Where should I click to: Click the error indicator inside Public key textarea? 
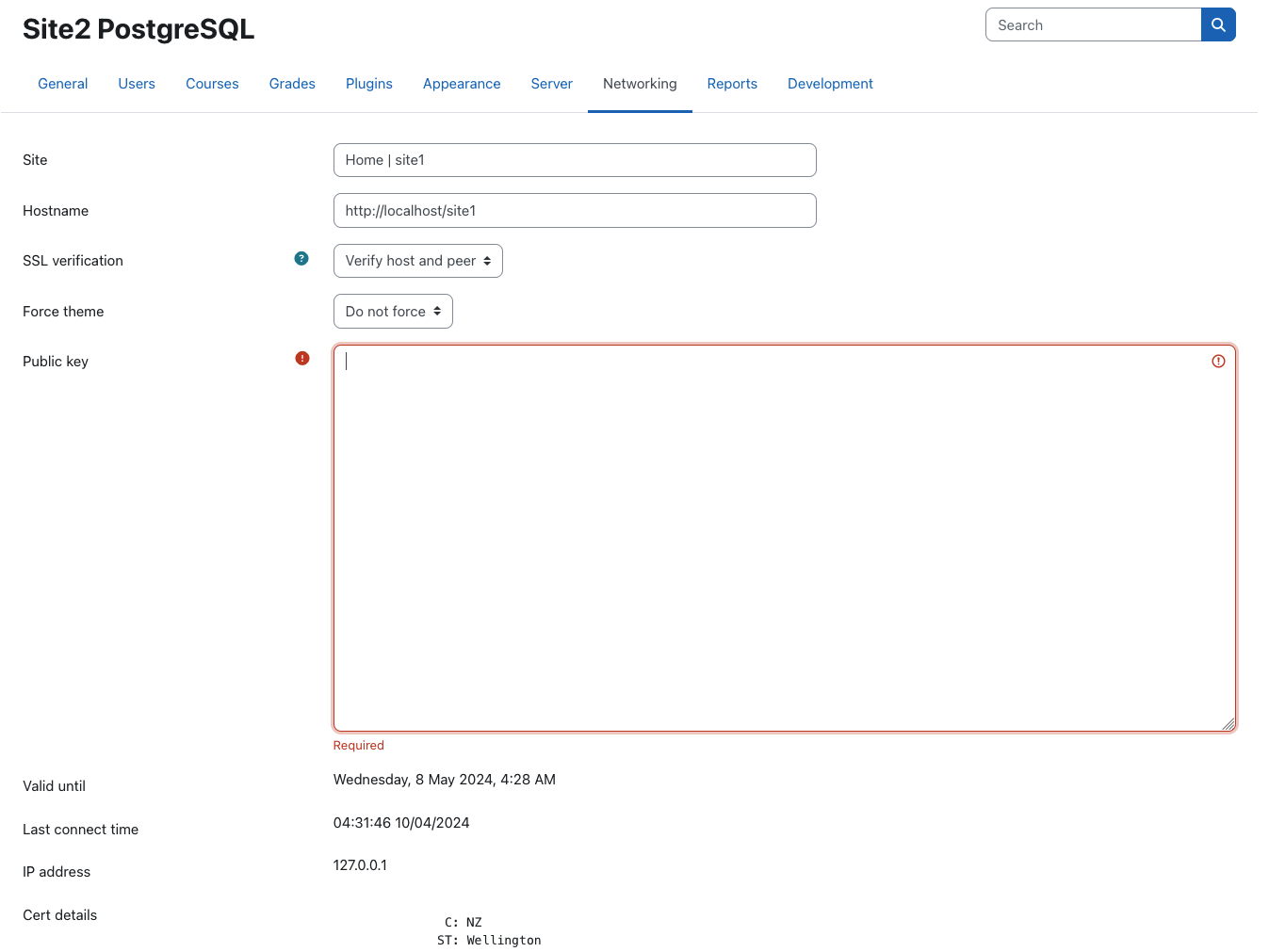(x=1218, y=361)
